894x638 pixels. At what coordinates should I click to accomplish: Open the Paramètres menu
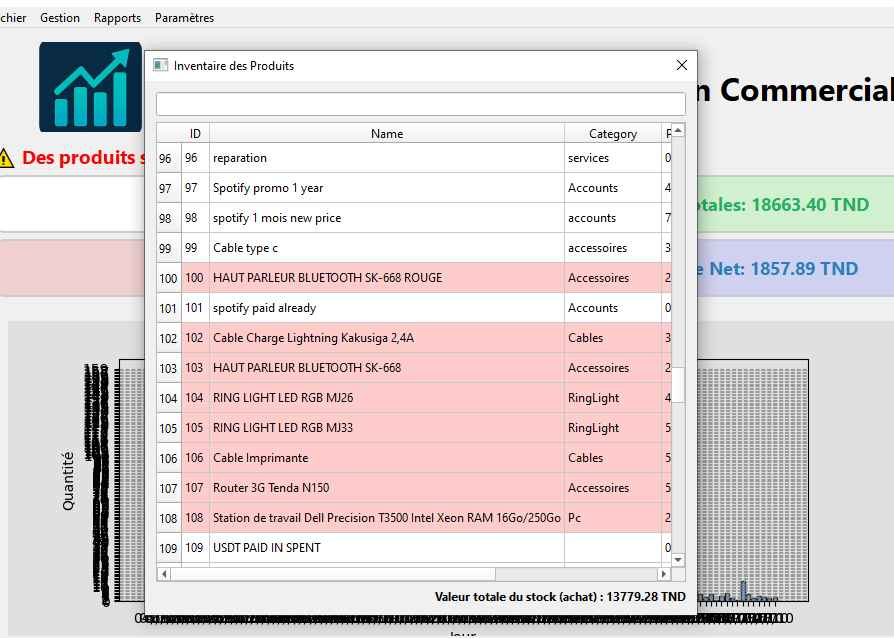click(x=185, y=18)
